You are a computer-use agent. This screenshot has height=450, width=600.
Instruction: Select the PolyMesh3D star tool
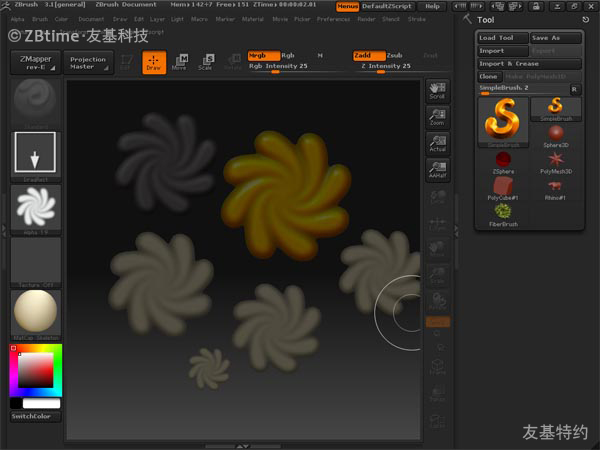556,163
